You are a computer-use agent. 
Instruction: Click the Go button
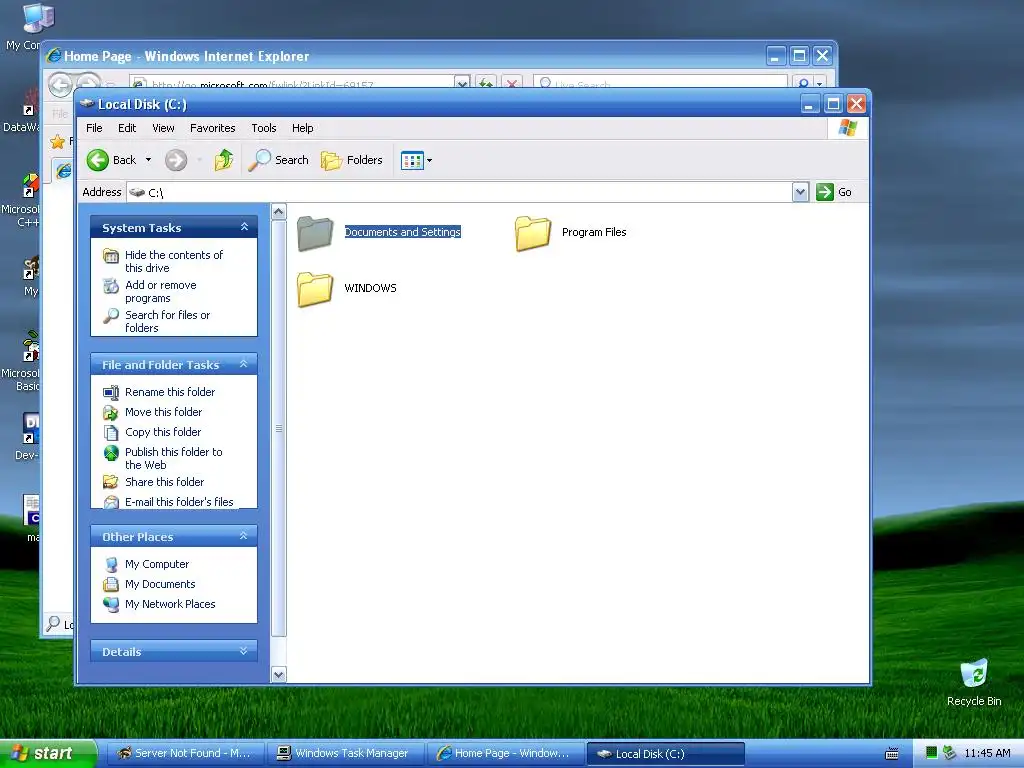tap(834, 192)
